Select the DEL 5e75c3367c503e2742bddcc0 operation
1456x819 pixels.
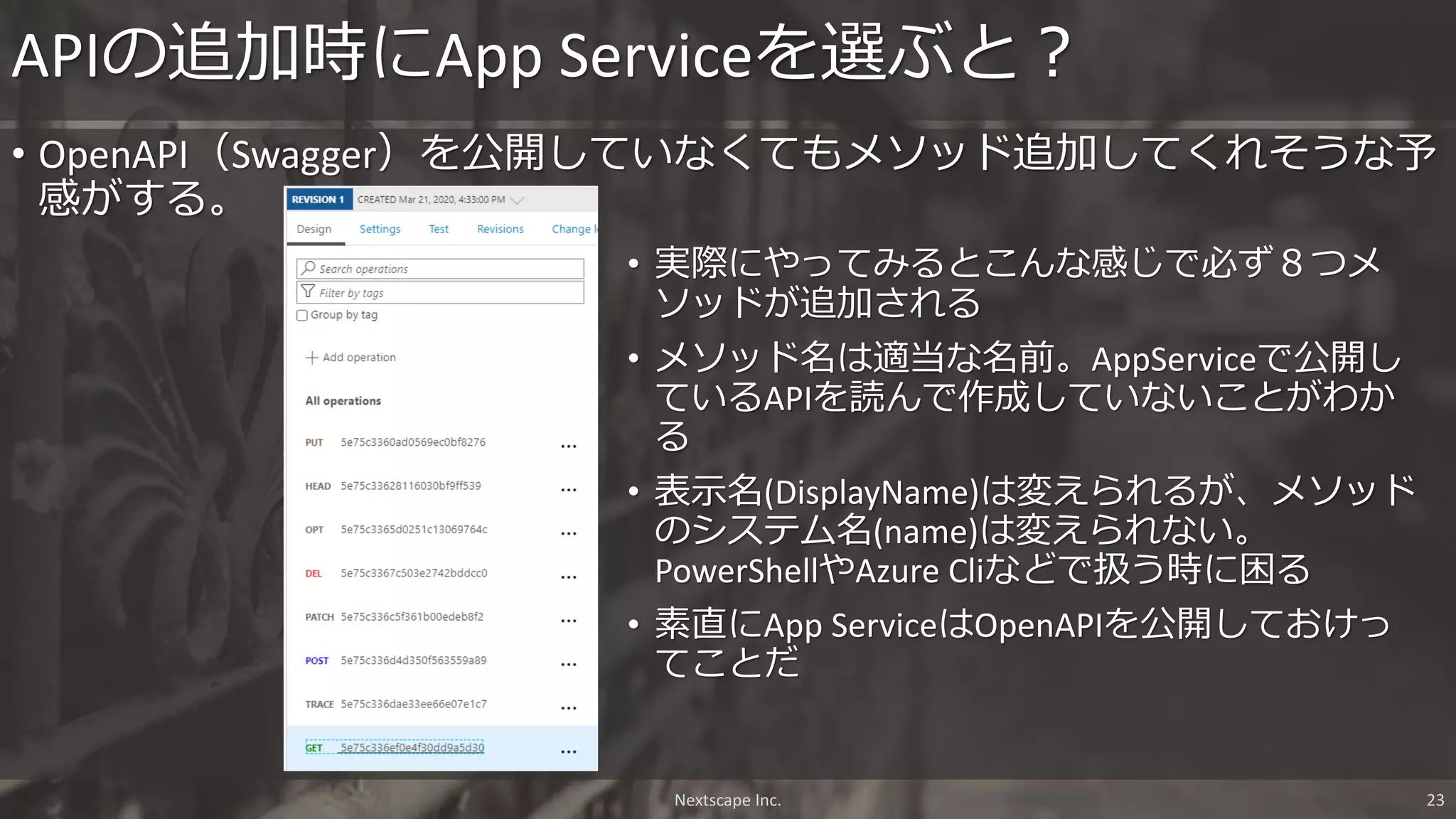click(441, 573)
